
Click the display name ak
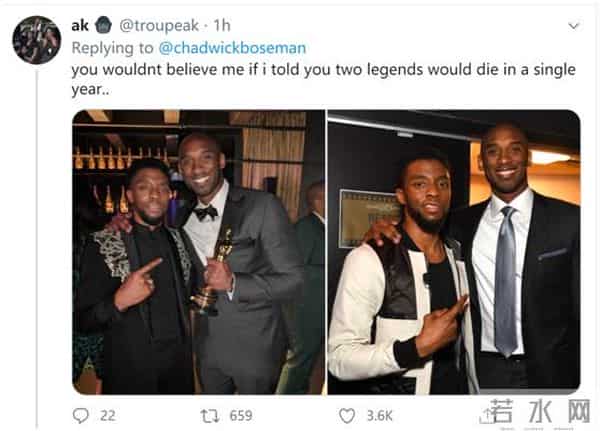click(80, 25)
